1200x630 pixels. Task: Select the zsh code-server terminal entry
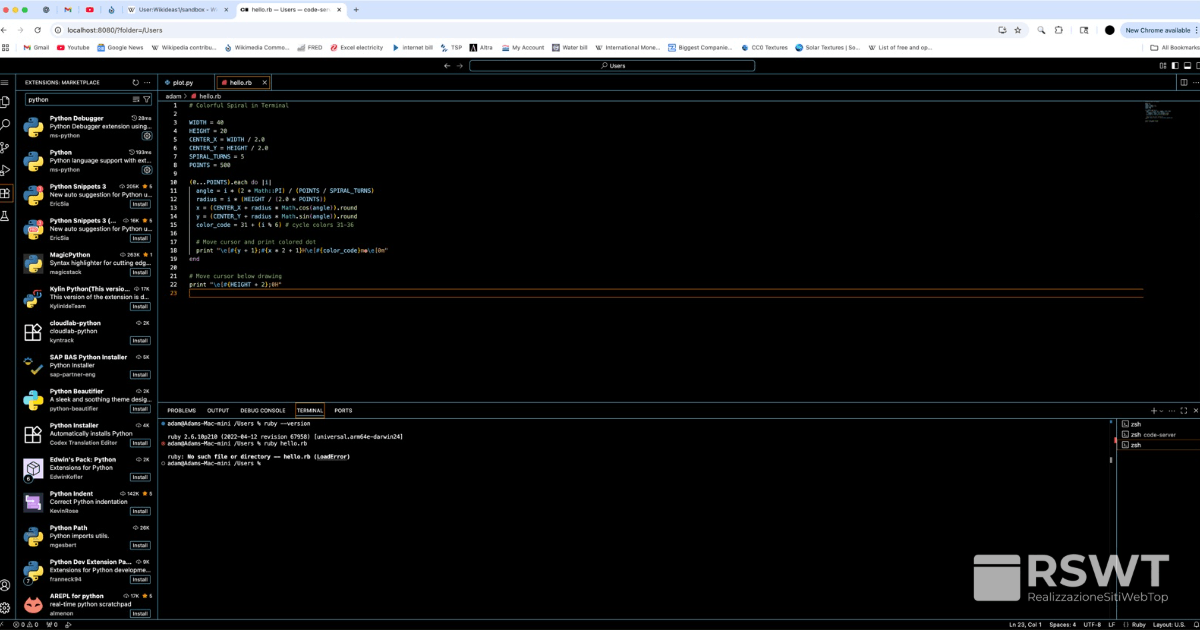tap(1158, 434)
